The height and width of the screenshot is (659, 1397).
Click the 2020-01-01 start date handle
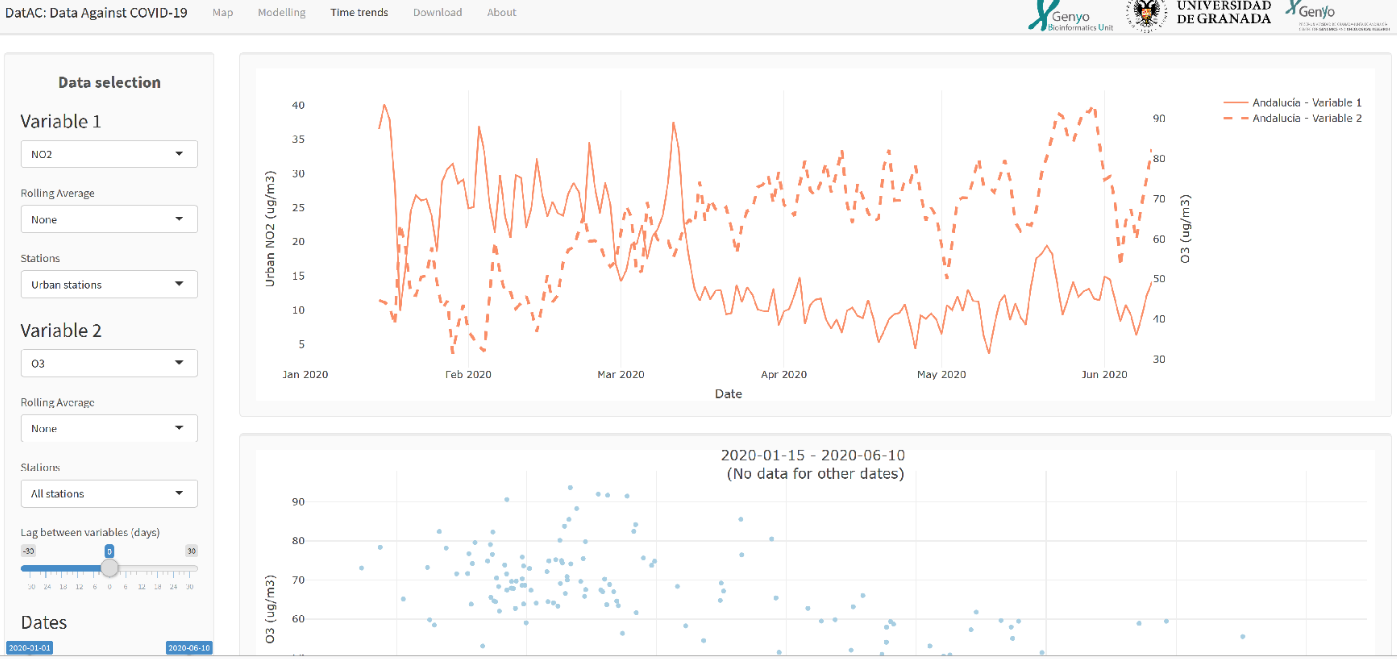29,648
